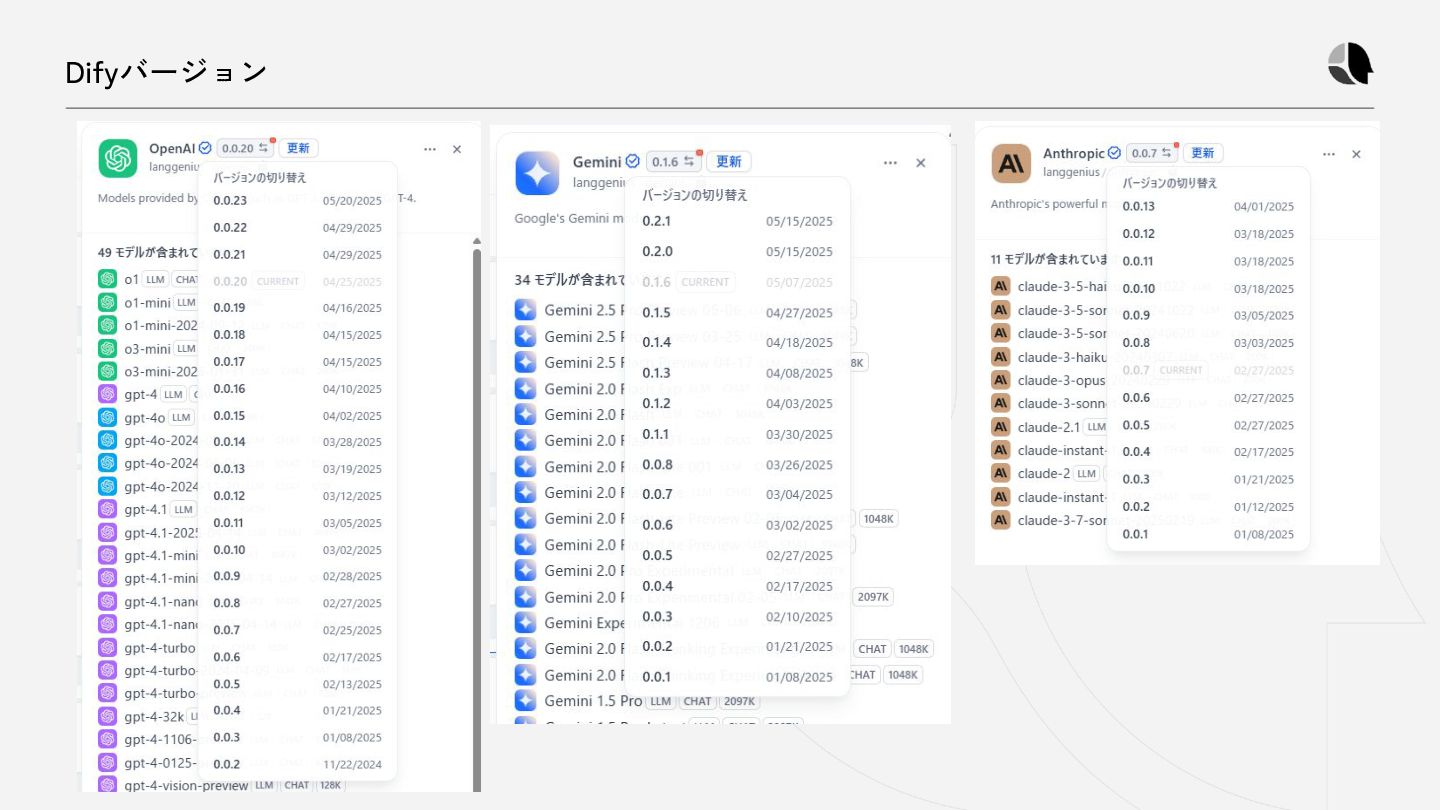
Task: Select Anthropic version 0.0.8
Action: (x=1208, y=342)
